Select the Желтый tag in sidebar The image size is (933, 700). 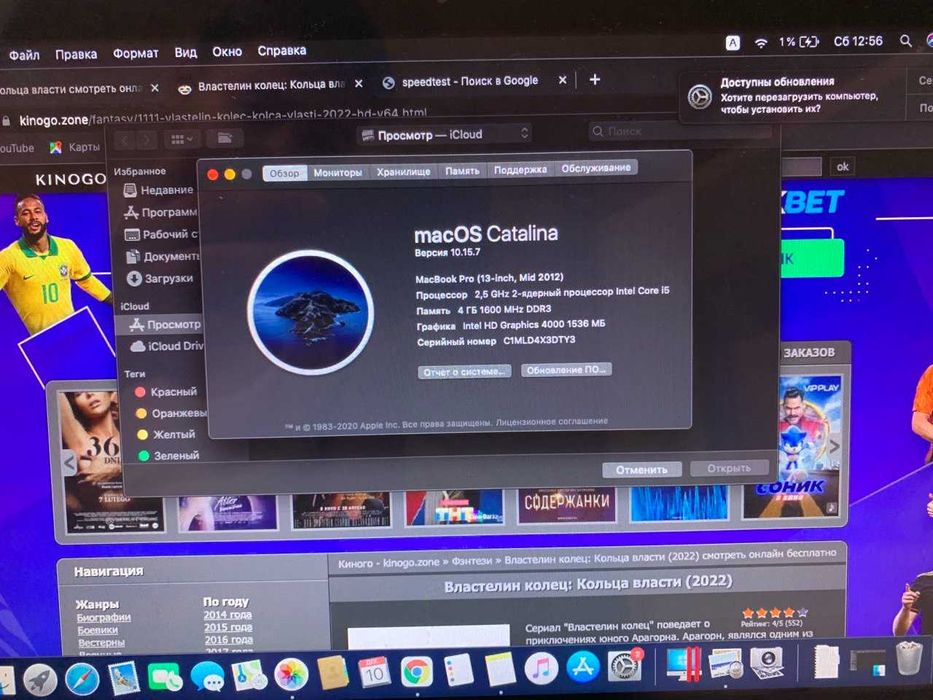coord(166,435)
